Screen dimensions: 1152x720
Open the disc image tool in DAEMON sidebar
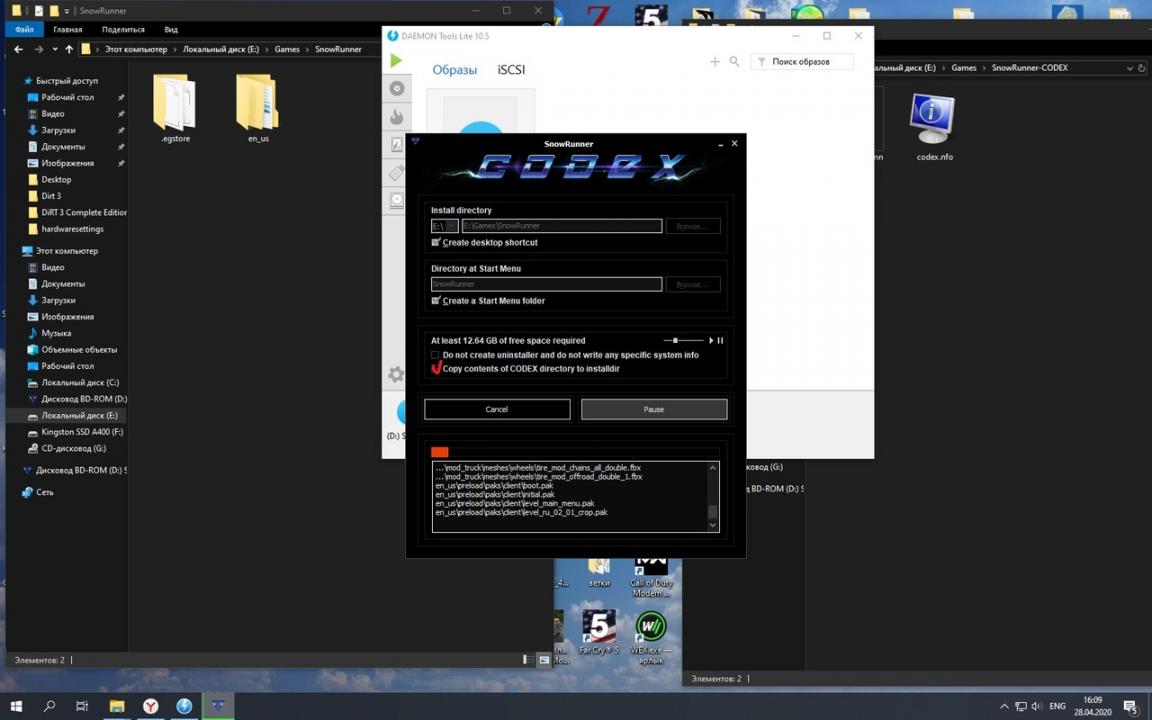pyautogui.click(x=397, y=89)
